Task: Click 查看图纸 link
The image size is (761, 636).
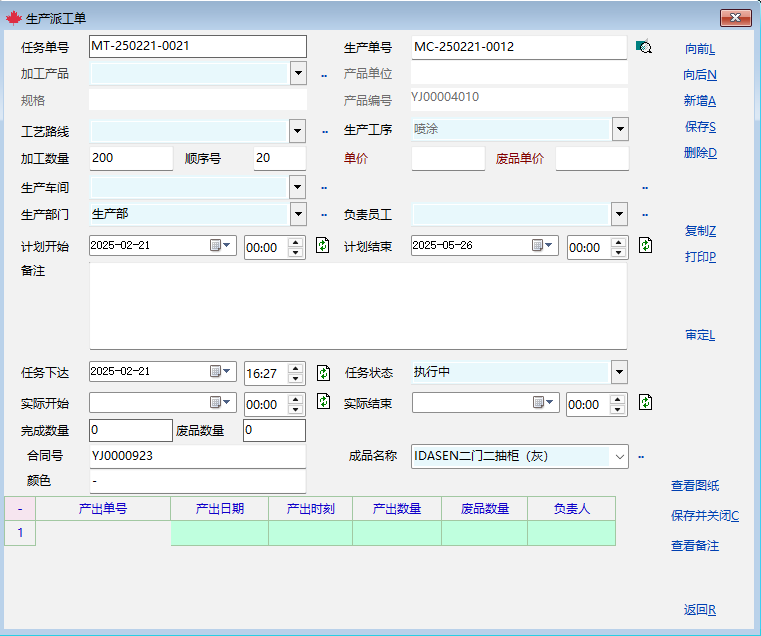Action: click(695, 486)
